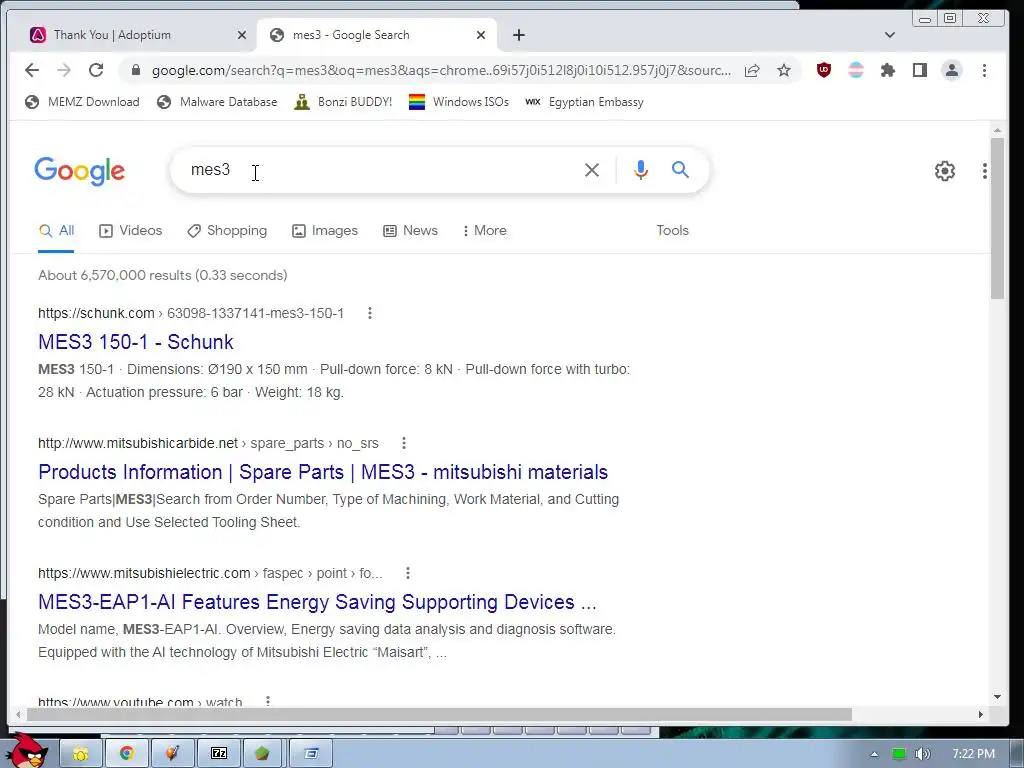Viewport: 1024px width, 768px height.
Task: Click the horizontal scrollbar thumb
Action: [439, 714]
